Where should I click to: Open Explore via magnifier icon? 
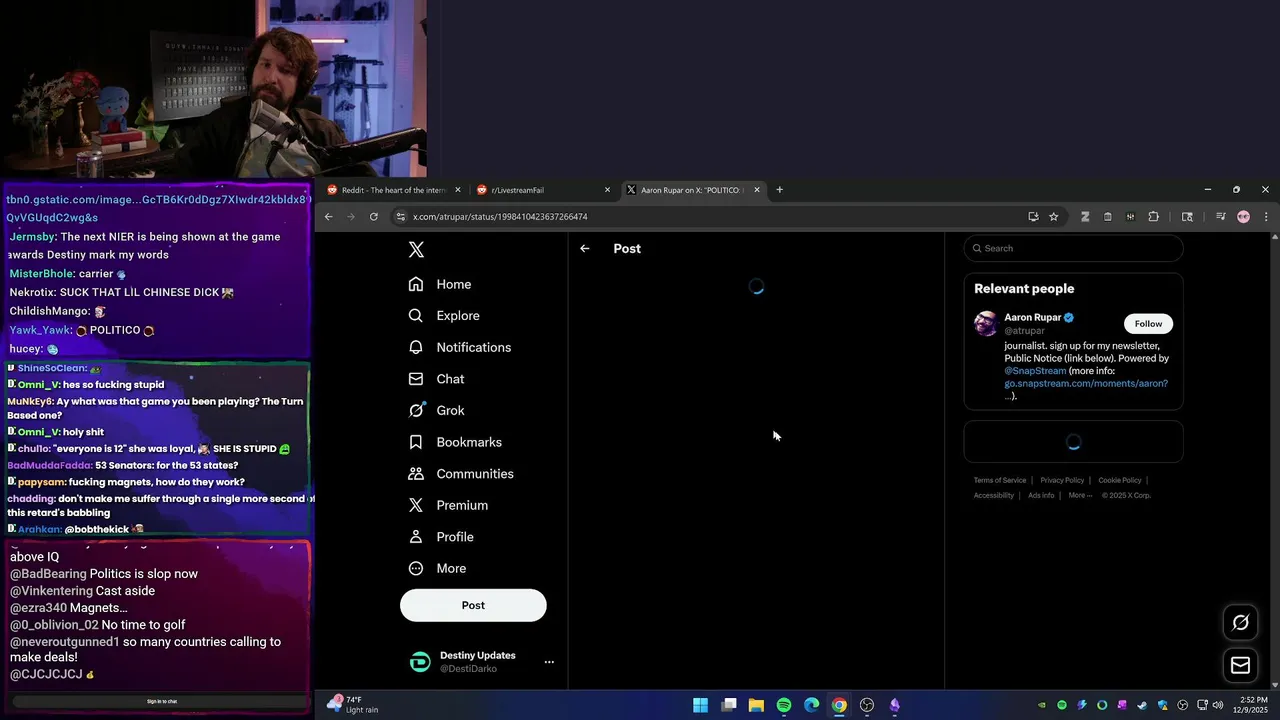[x=416, y=316]
